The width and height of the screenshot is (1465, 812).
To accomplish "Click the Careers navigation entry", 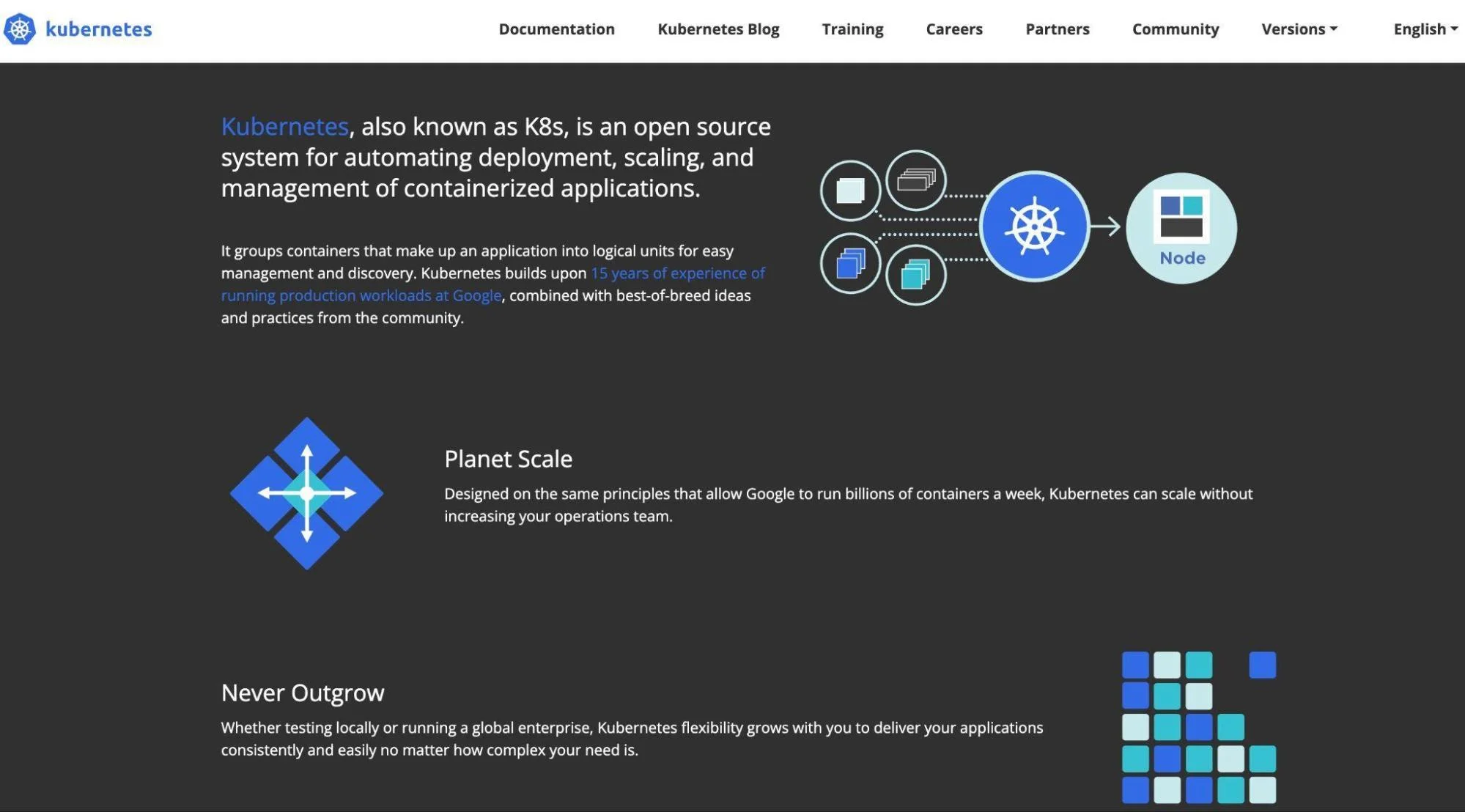I will [953, 29].
